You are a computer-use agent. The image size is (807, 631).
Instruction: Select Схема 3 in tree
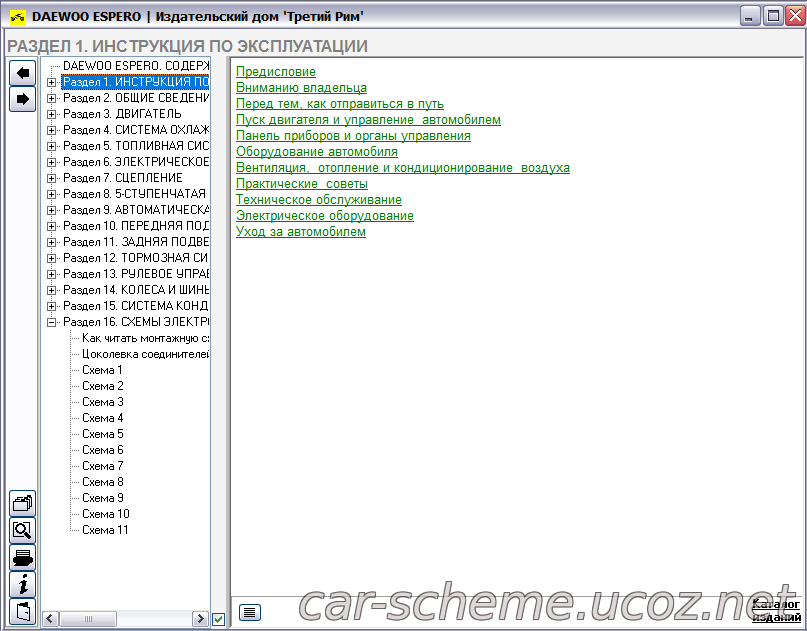coord(103,402)
